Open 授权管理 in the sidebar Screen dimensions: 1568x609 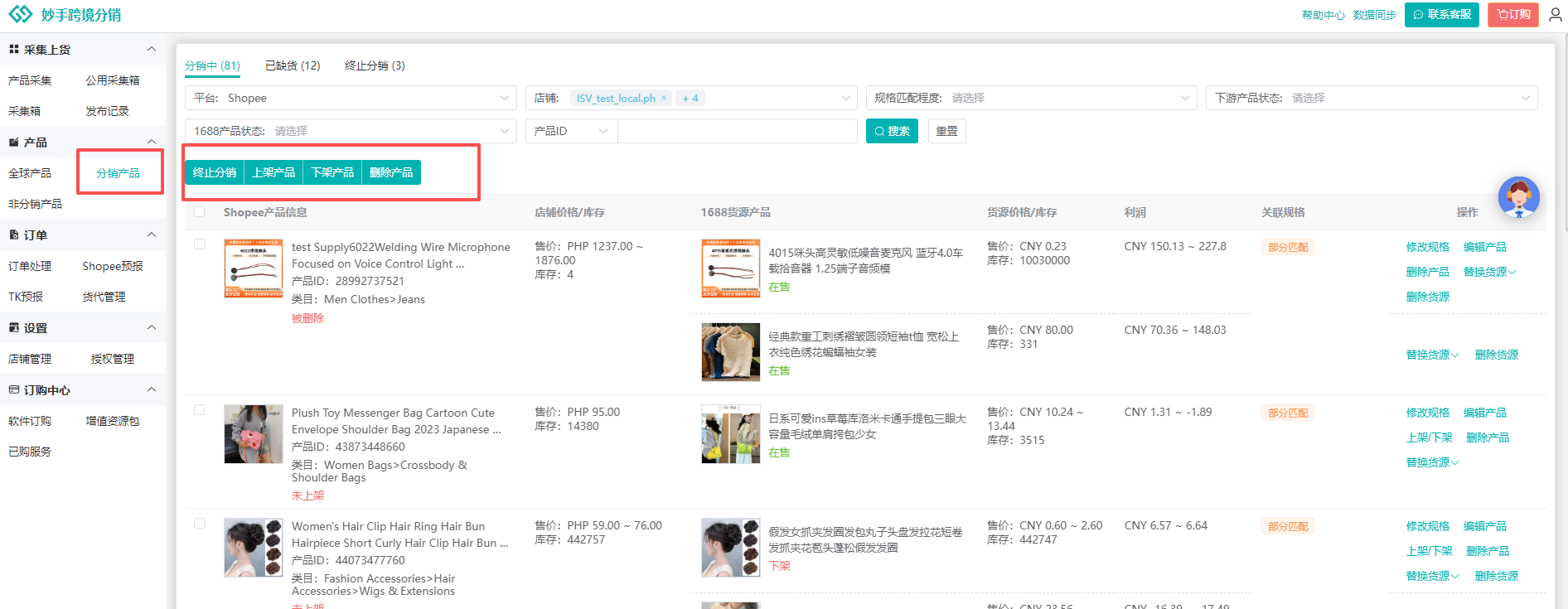pyautogui.click(x=113, y=359)
